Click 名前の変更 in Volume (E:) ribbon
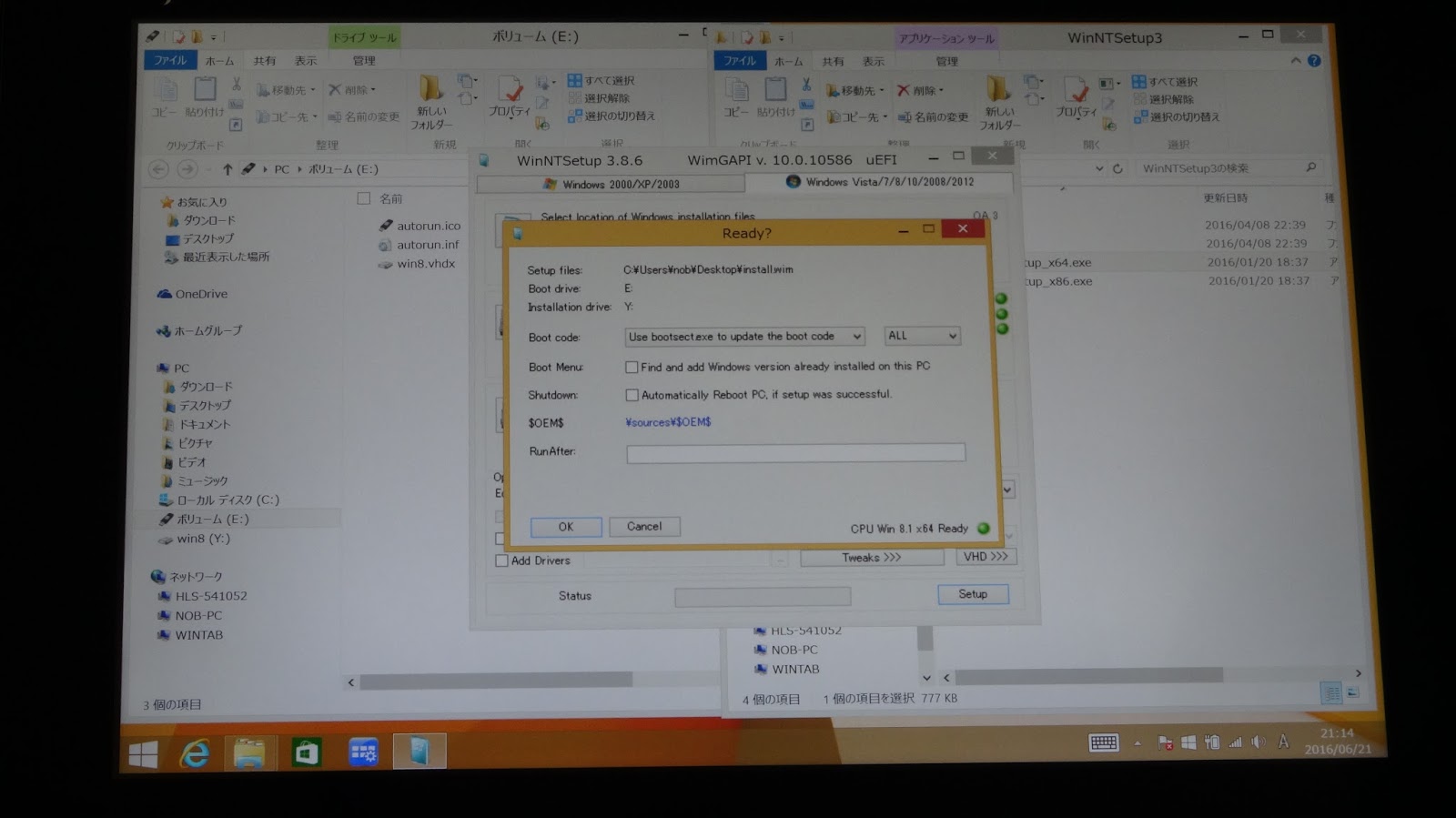 click(364, 116)
